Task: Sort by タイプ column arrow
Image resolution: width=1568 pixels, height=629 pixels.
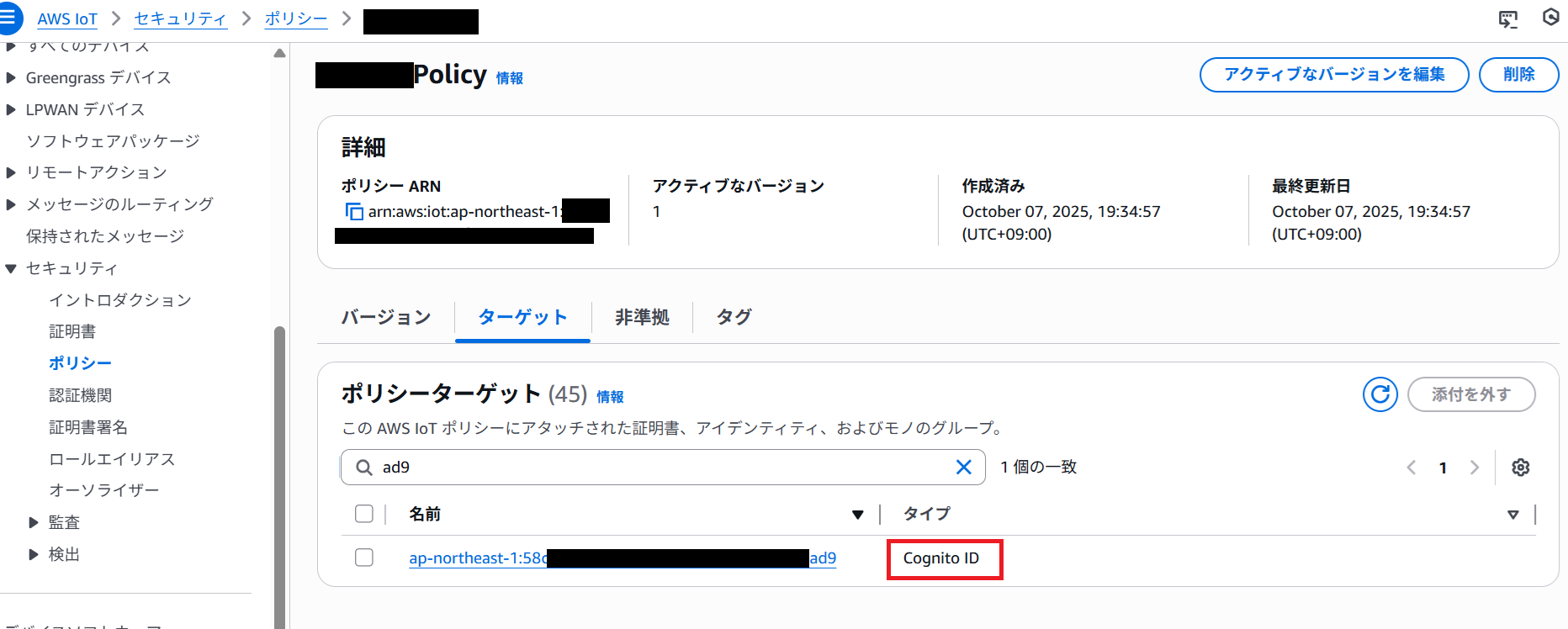Action: pos(1512,515)
